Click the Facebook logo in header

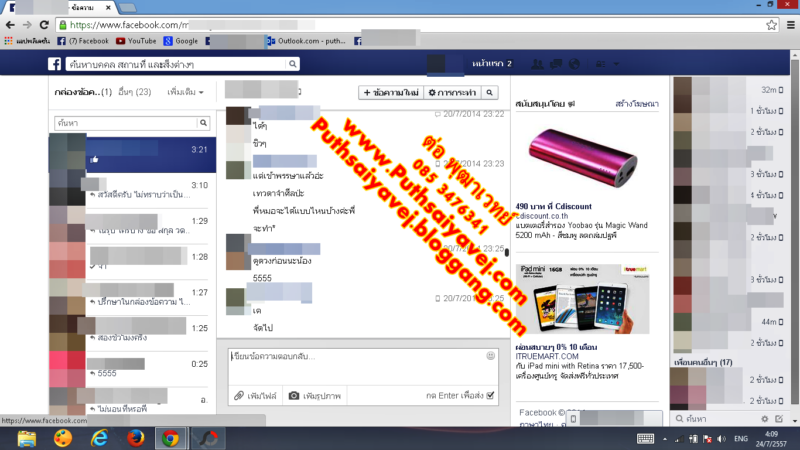pos(55,64)
